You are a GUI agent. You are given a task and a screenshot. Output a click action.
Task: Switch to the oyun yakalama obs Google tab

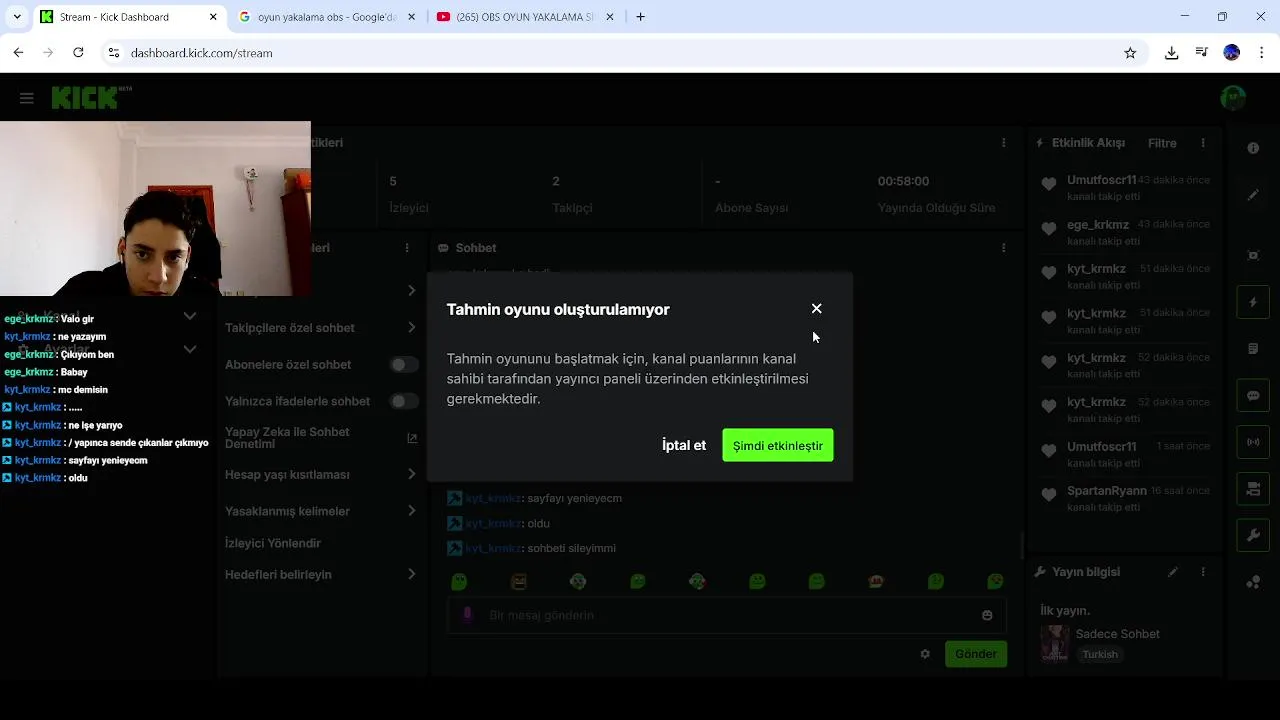pyautogui.click(x=326, y=17)
